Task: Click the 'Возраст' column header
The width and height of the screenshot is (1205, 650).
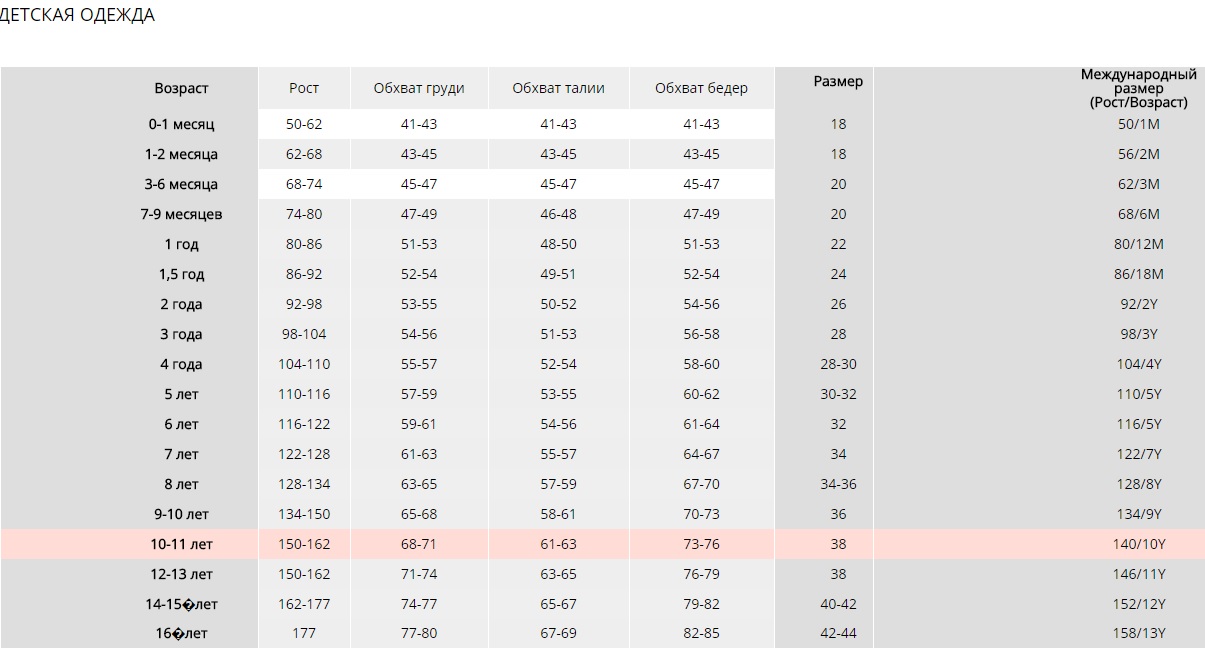Action: [181, 88]
